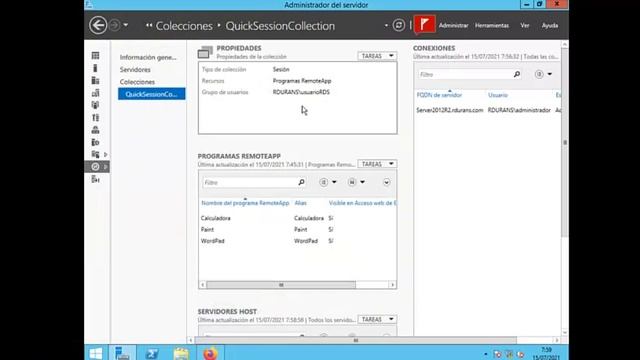Open TAREAS dropdown in Servidores Host section

click(377, 319)
